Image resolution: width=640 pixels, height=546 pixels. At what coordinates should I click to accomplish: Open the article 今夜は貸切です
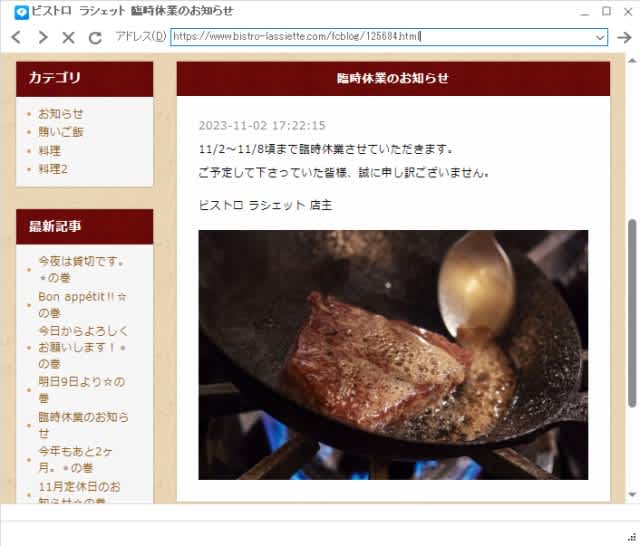pyautogui.click(x=81, y=269)
